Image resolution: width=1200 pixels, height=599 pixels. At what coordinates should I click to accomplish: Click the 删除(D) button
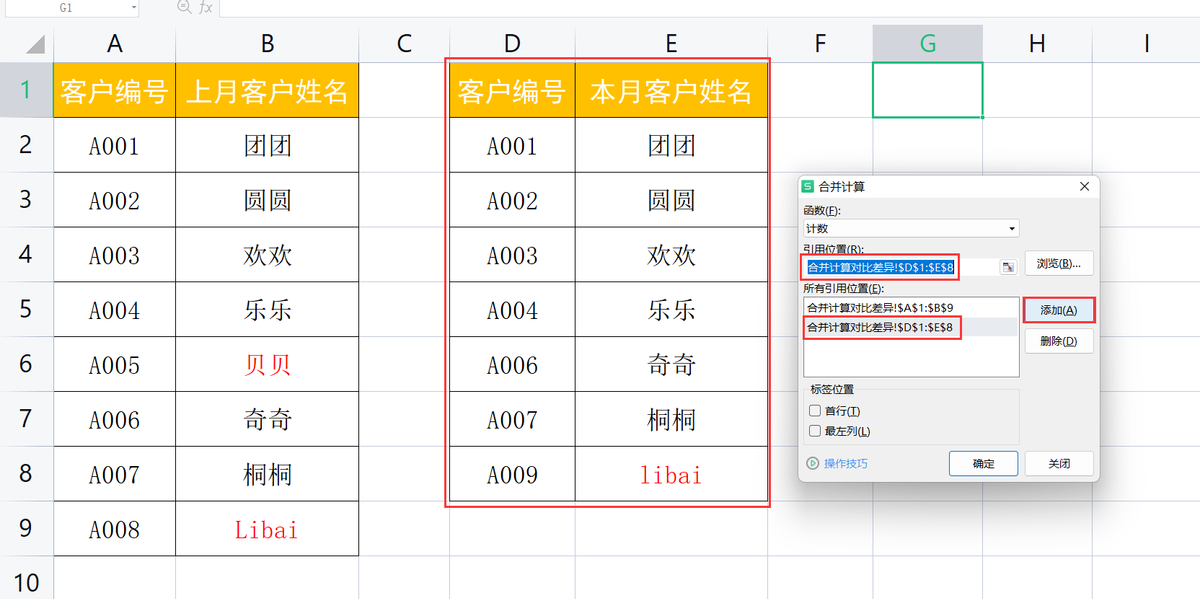pos(1058,341)
